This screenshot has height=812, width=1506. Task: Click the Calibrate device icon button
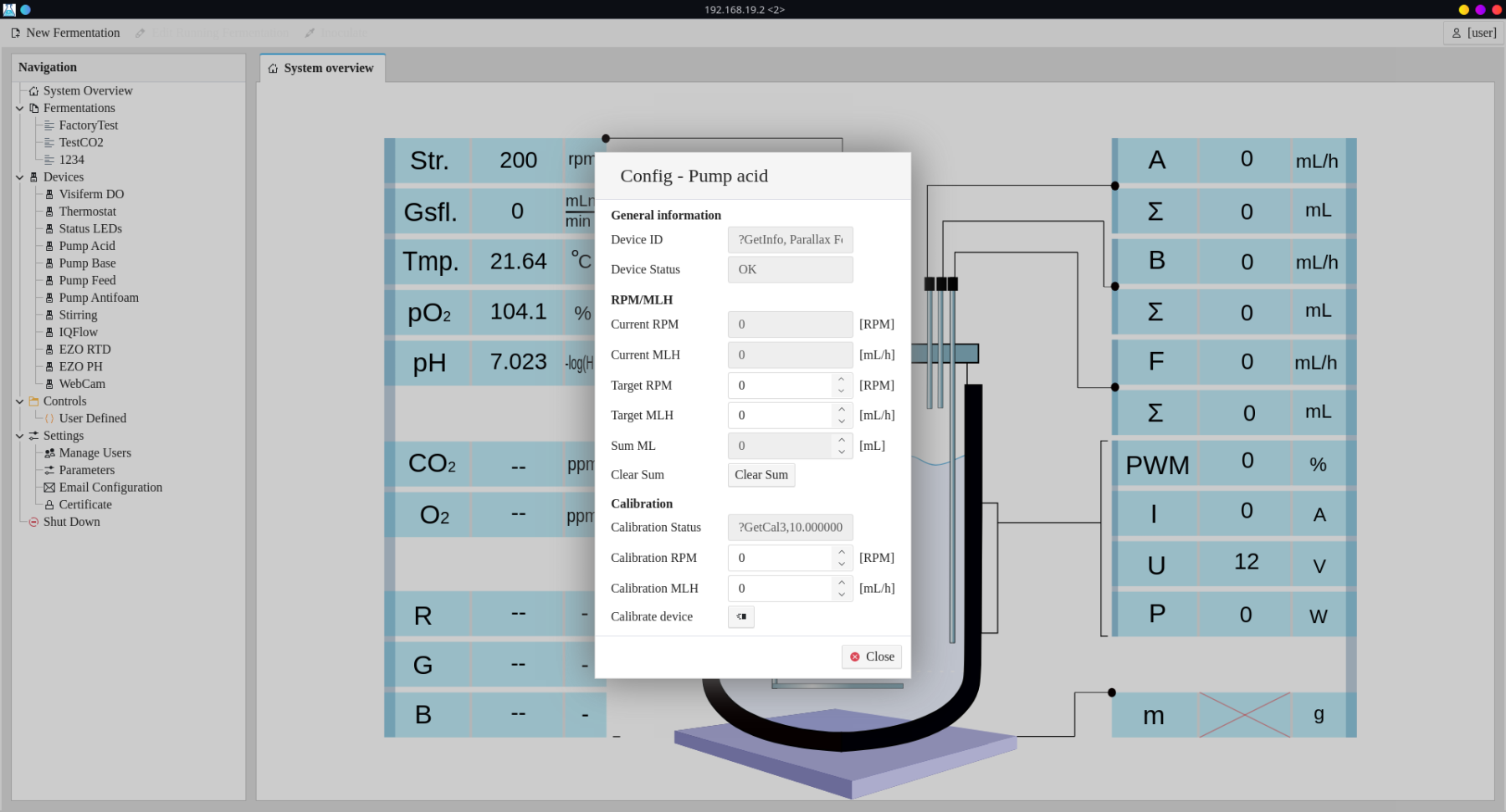(x=740, y=617)
